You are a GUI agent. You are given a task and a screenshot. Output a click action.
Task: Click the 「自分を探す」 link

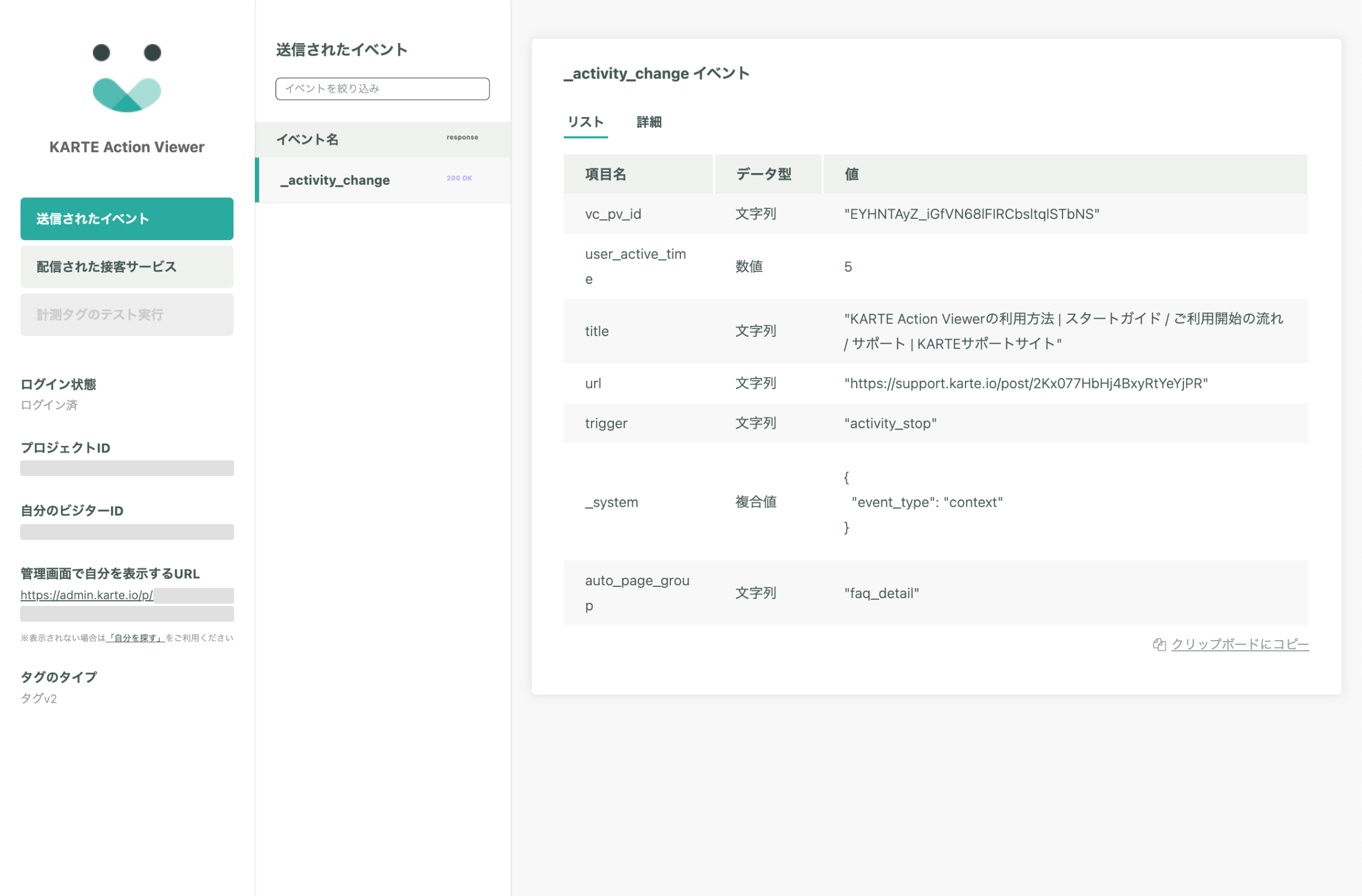(x=136, y=638)
